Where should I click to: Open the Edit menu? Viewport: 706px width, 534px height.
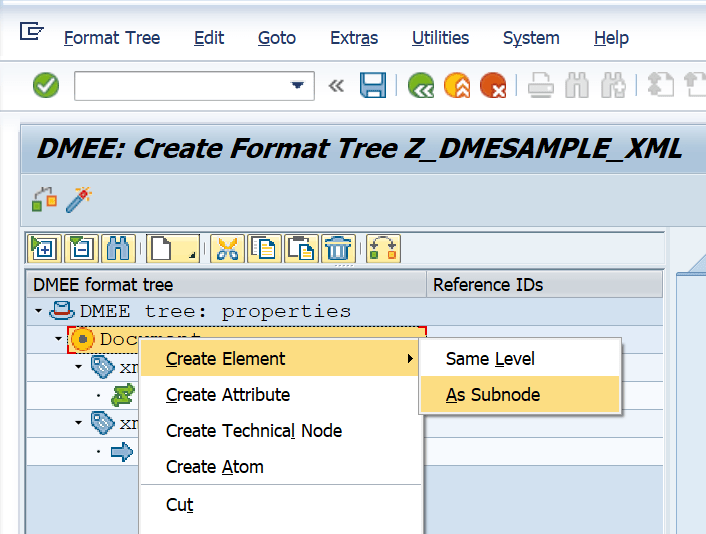click(209, 38)
